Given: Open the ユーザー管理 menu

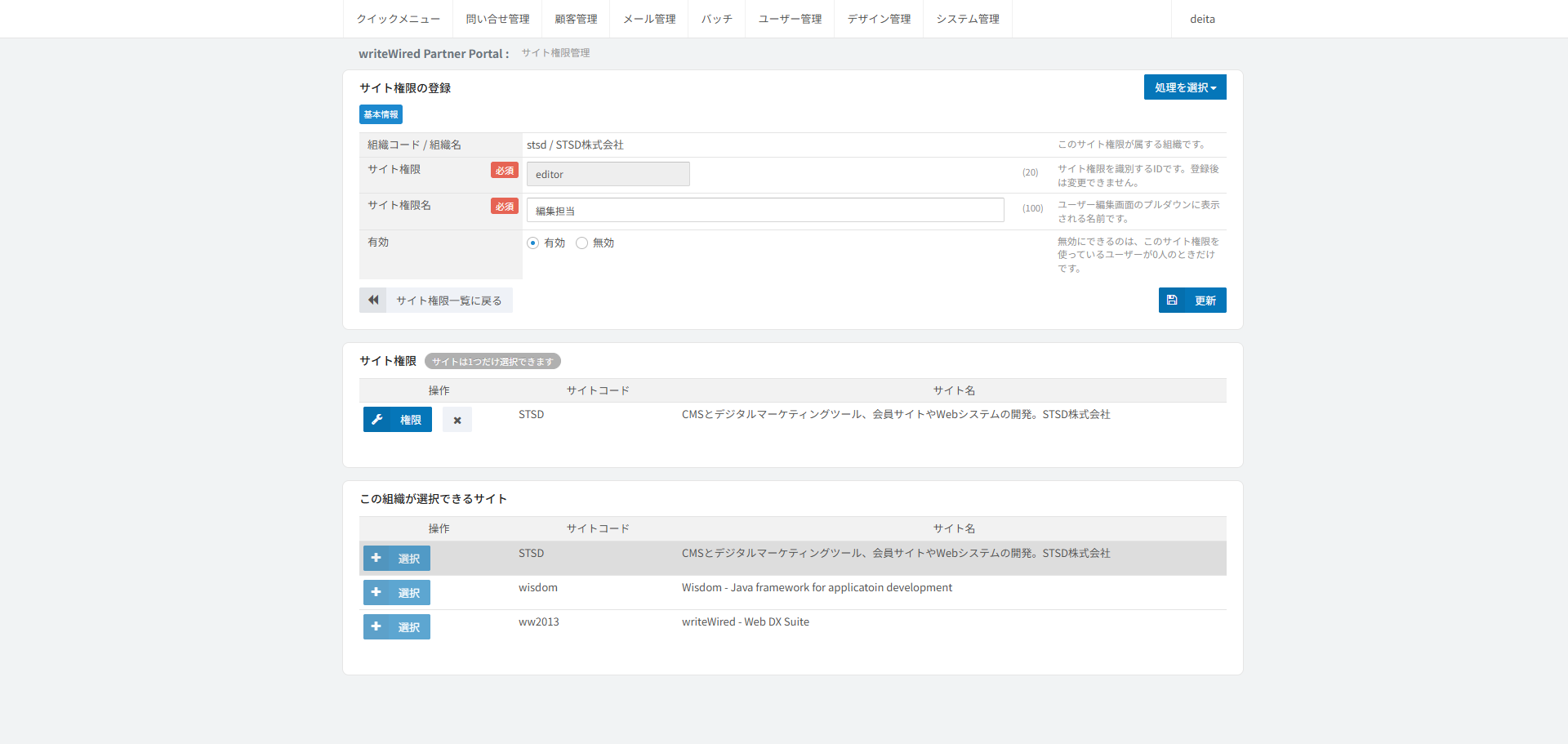Looking at the screenshot, I should point(790,19).
